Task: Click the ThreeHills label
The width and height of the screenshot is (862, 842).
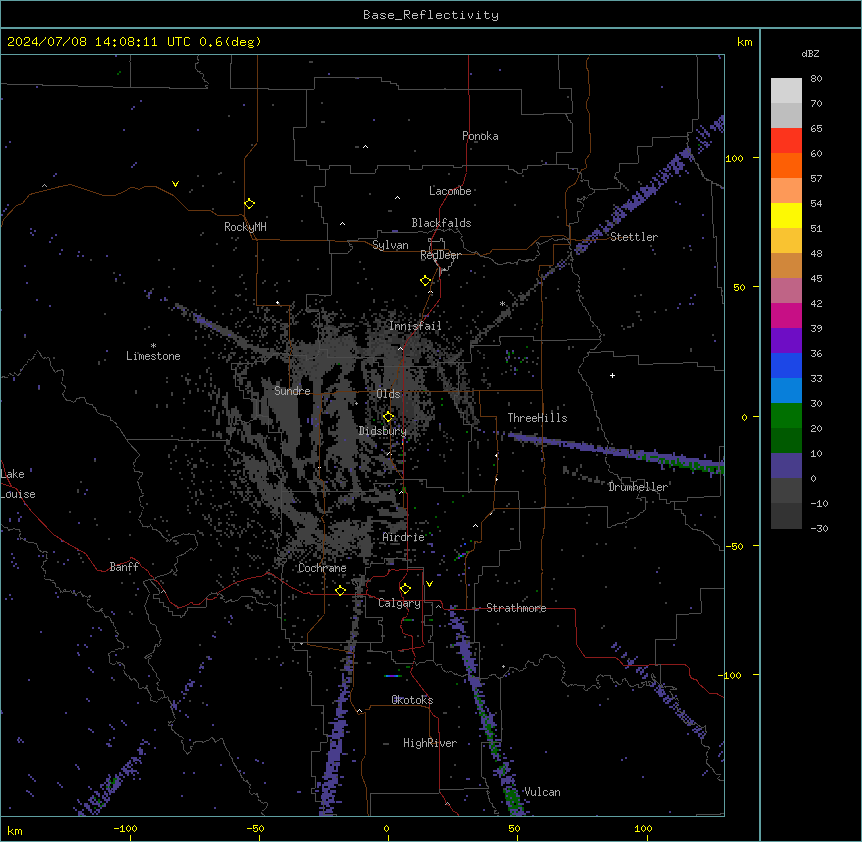Action: (537, 418)
